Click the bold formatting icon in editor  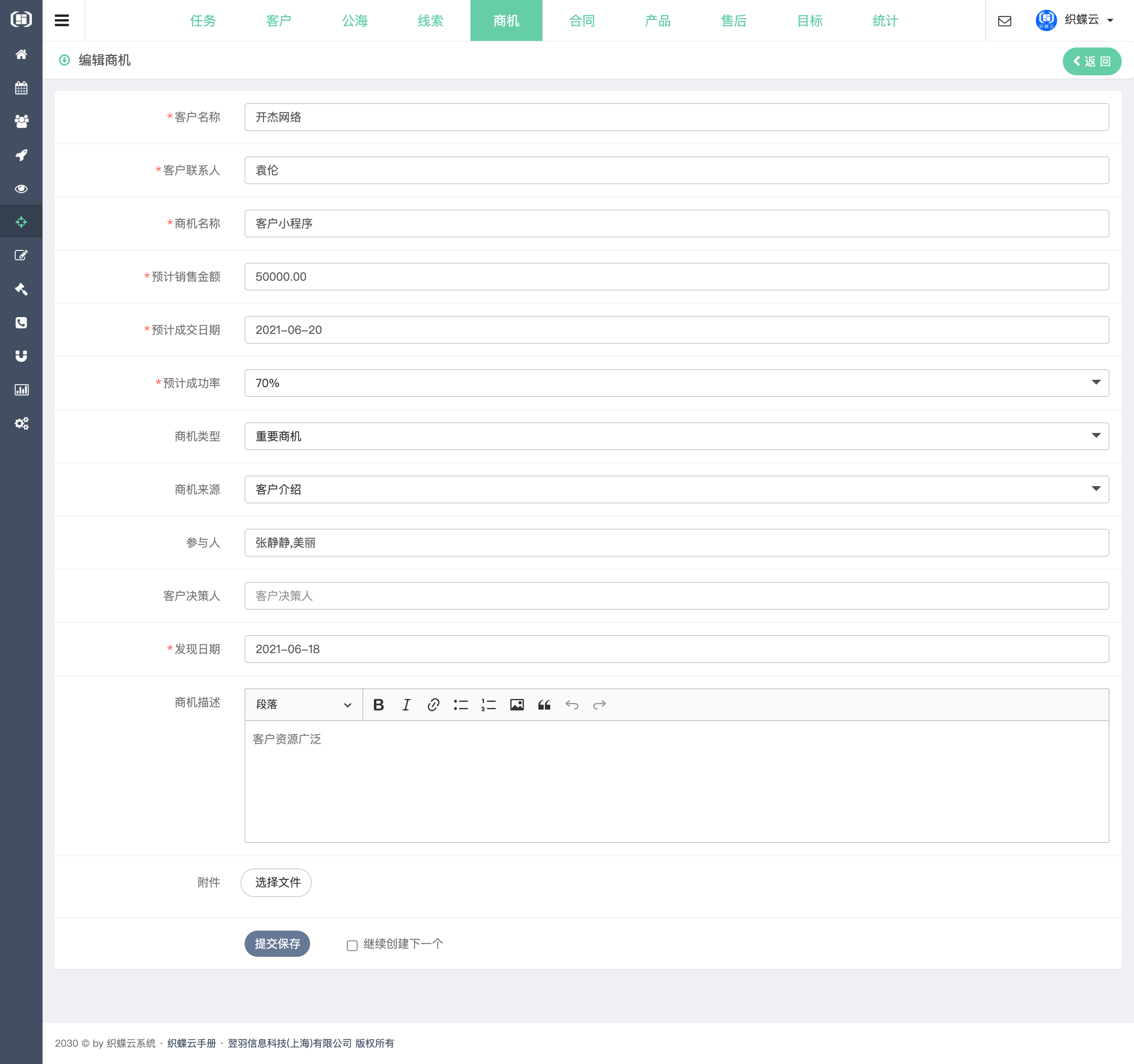point(378,705)
